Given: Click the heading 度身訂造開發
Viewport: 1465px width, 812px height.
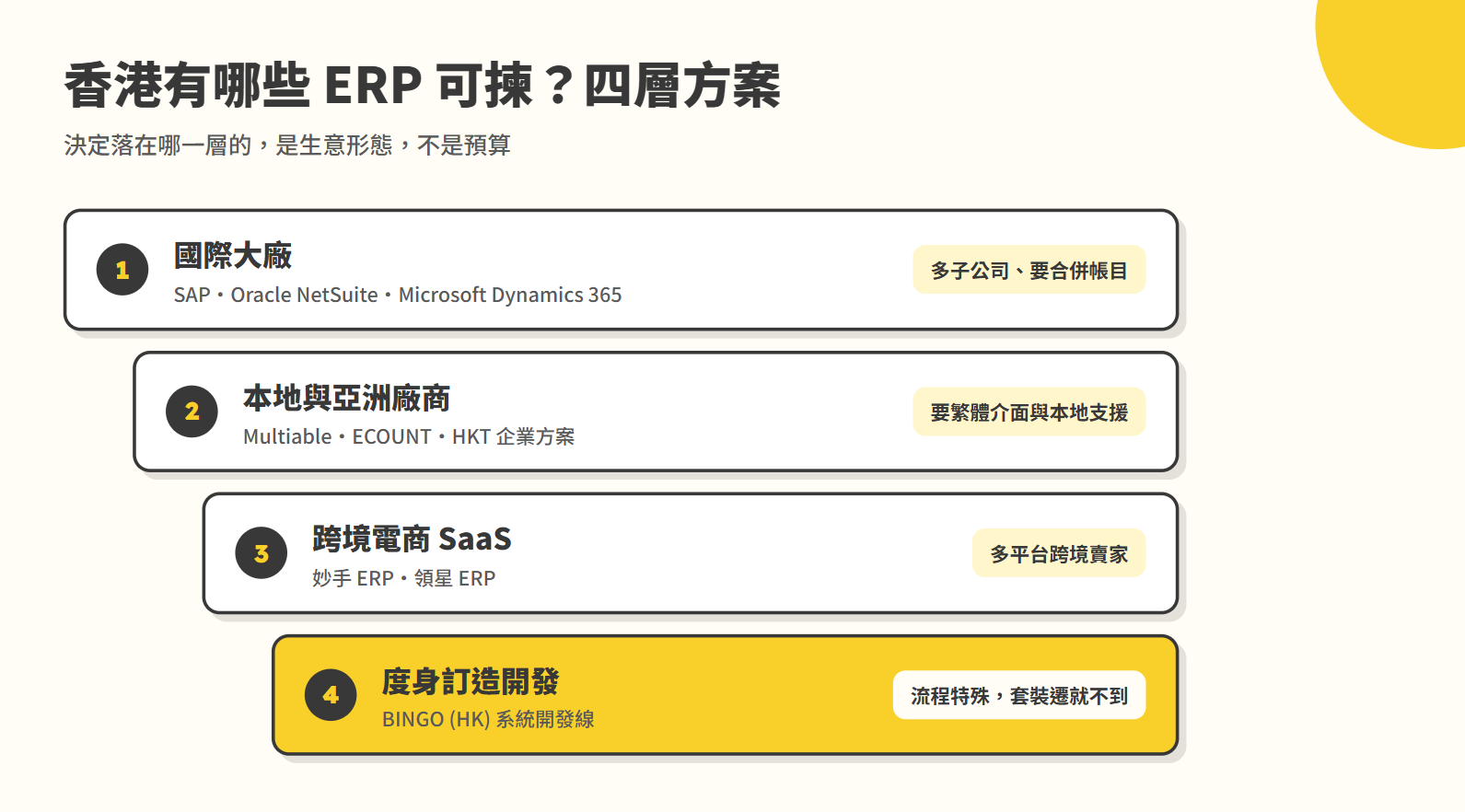Looking at the screenshot, I should click(x=471, y=681).
